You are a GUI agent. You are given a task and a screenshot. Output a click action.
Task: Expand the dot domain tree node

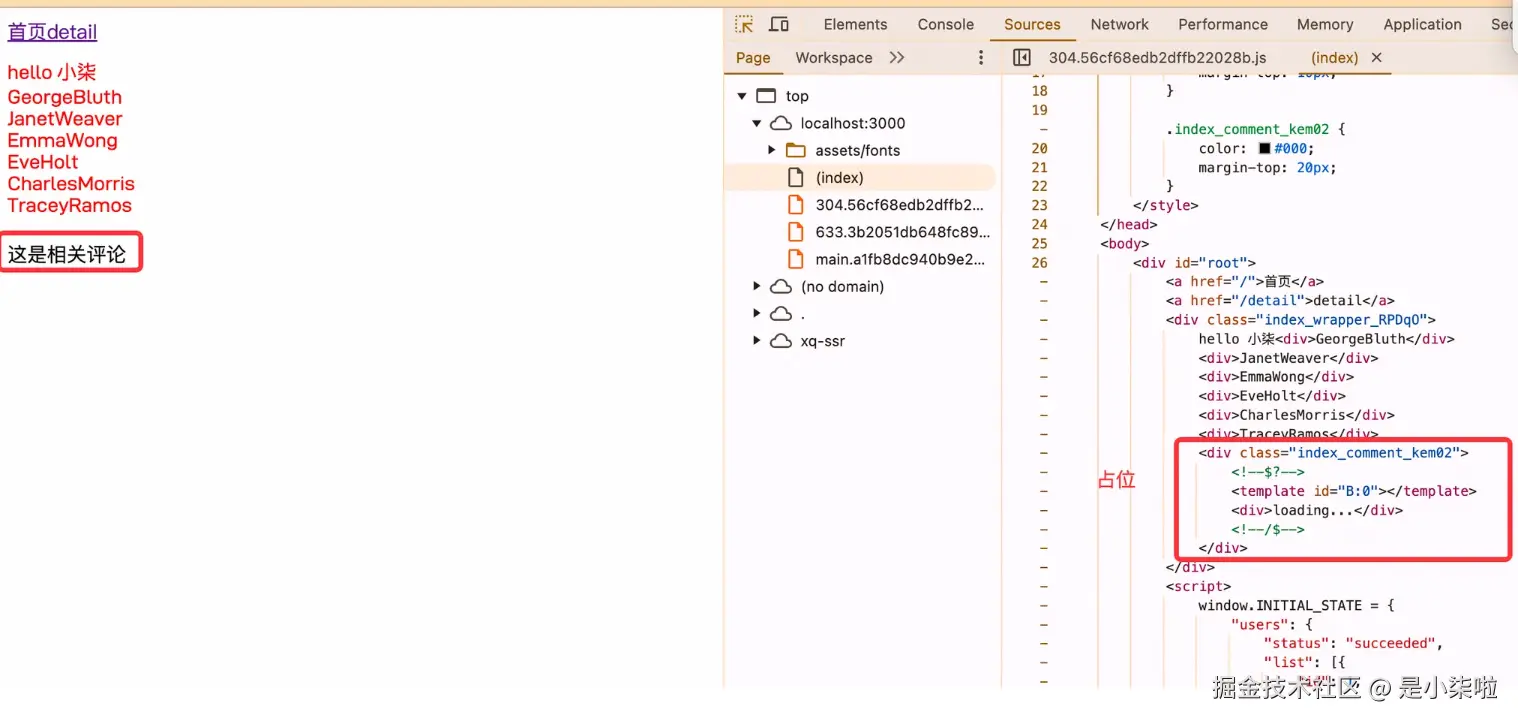tap(757, 313)
